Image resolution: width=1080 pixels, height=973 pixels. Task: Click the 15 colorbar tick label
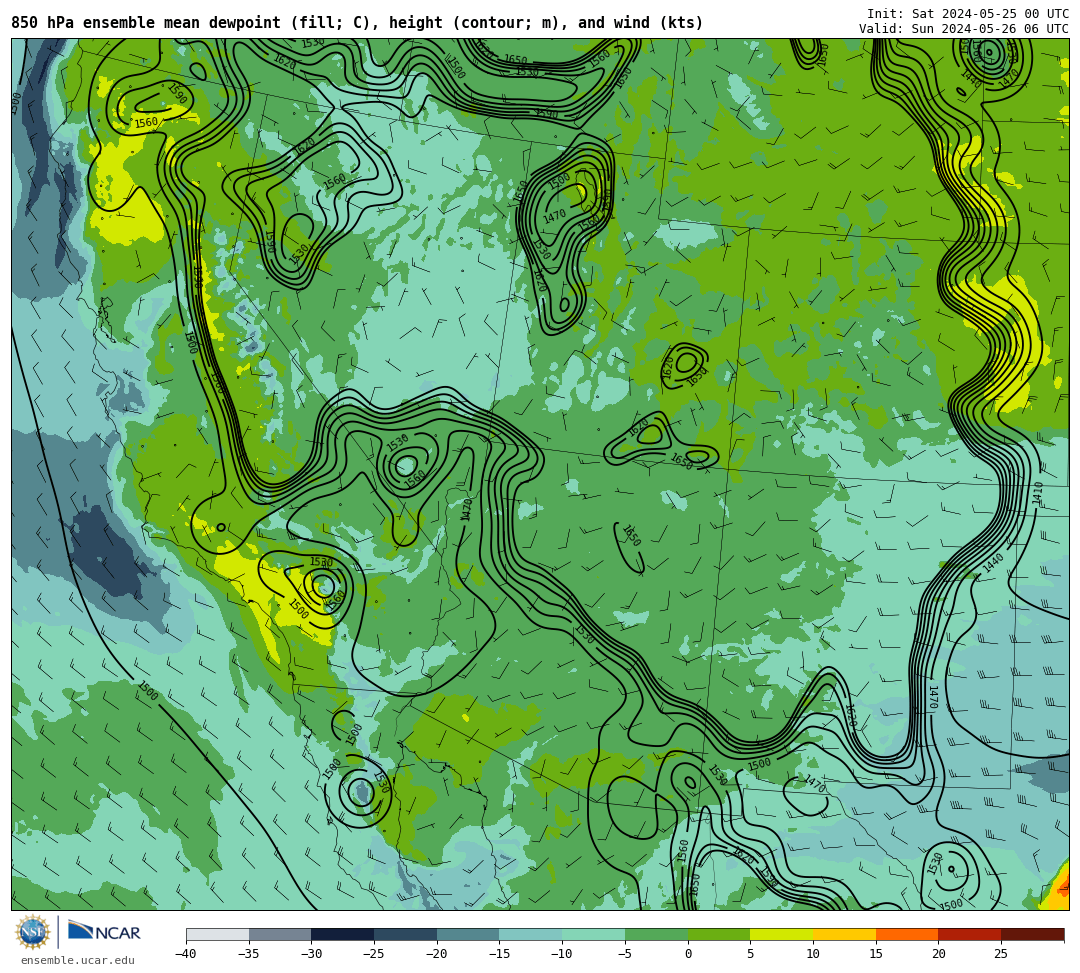point(876,954)
